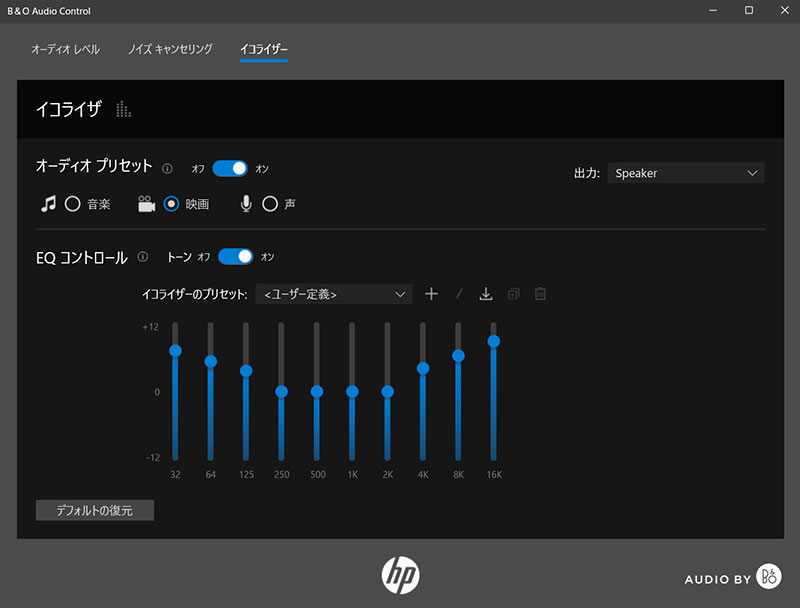Click info icon next to オーディオ プリセット
The width and height of the screenshot is (800, 608).
(167, 169)
